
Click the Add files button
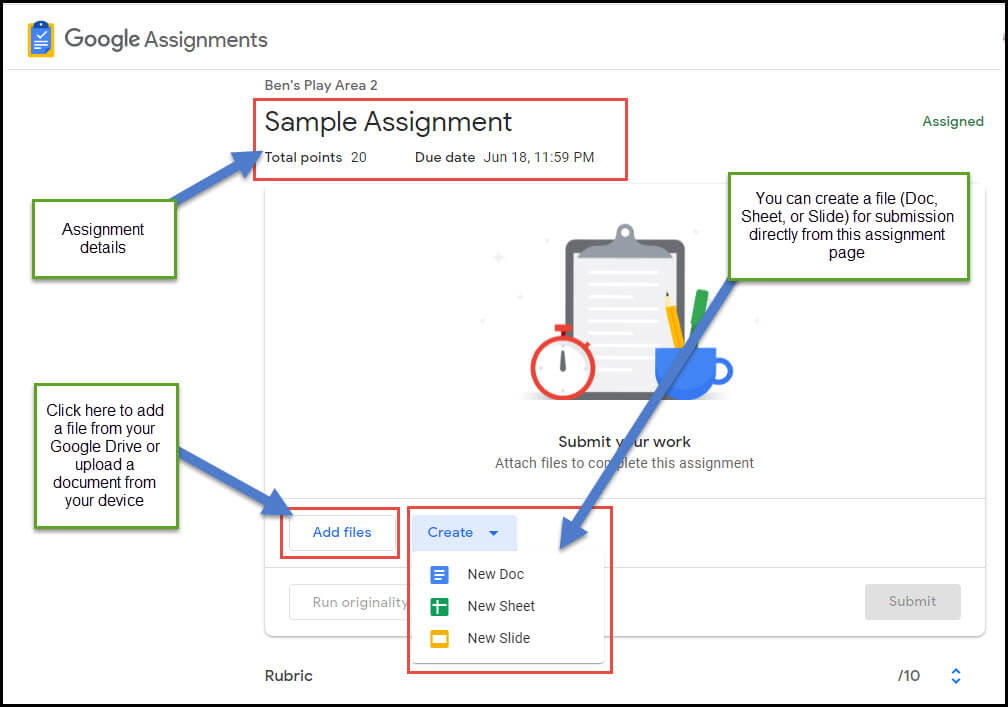[342, 533]
